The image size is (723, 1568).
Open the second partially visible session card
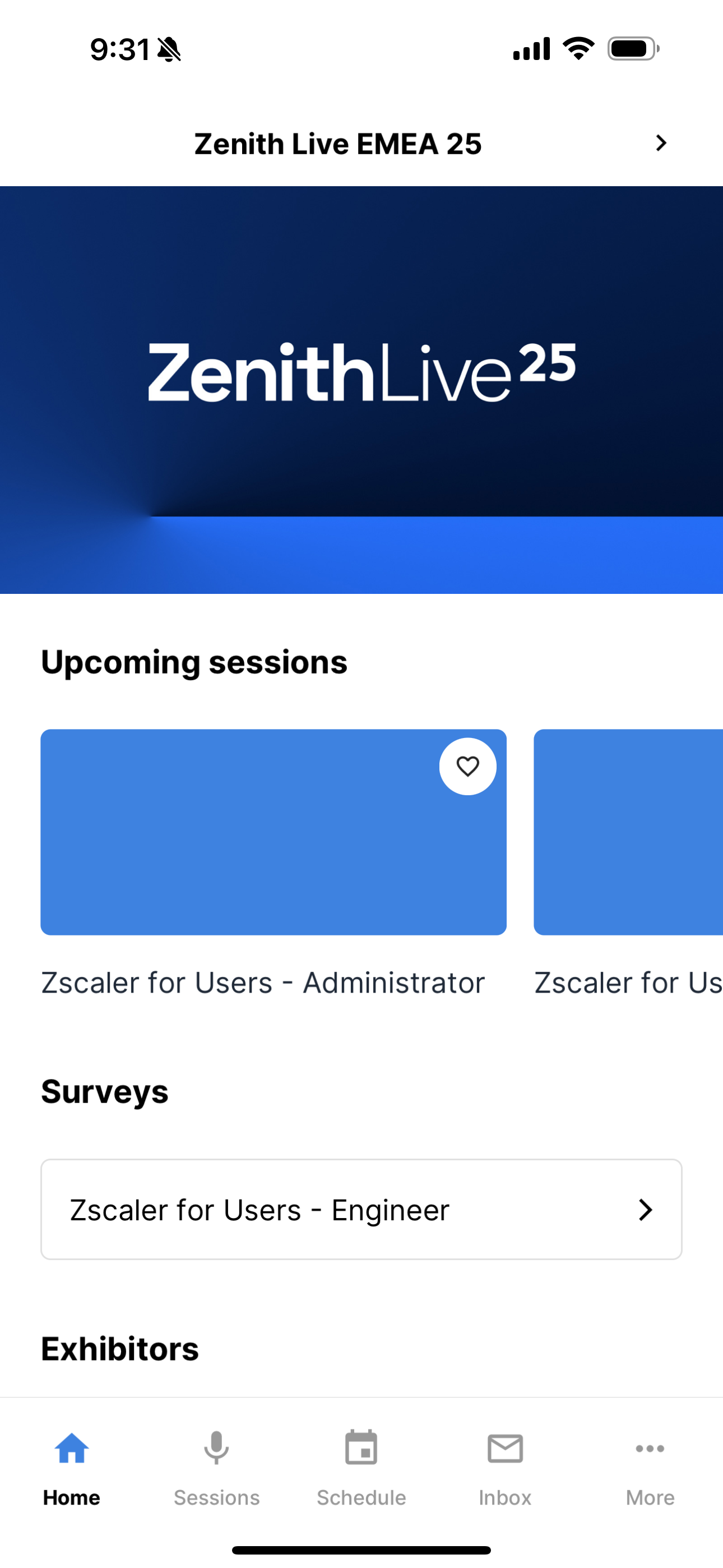628,832
